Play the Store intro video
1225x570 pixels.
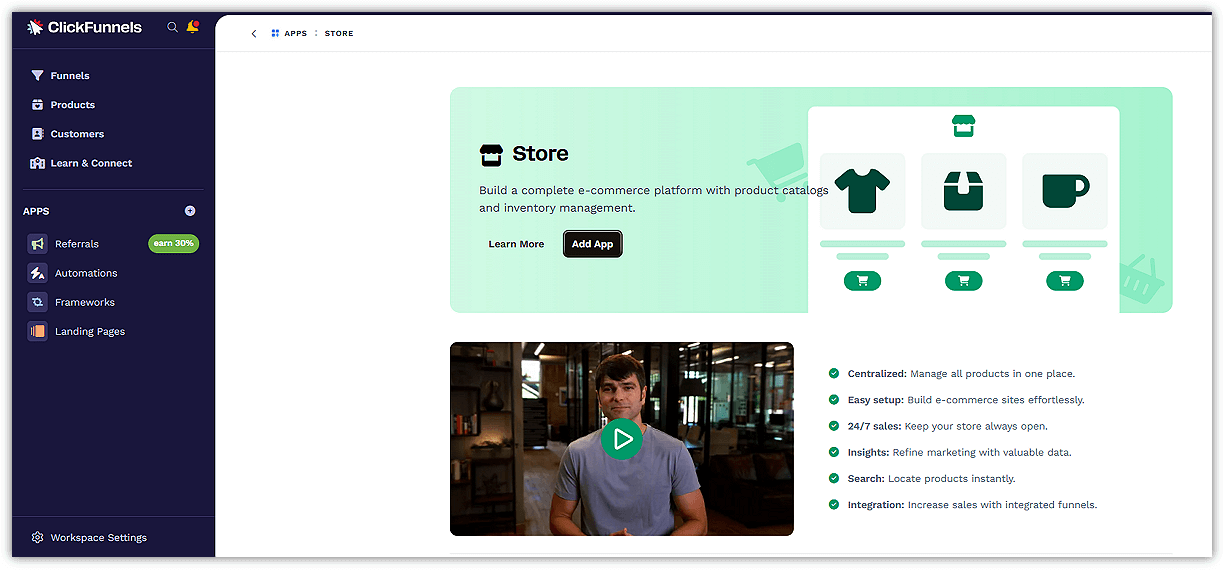pos(622,439)
